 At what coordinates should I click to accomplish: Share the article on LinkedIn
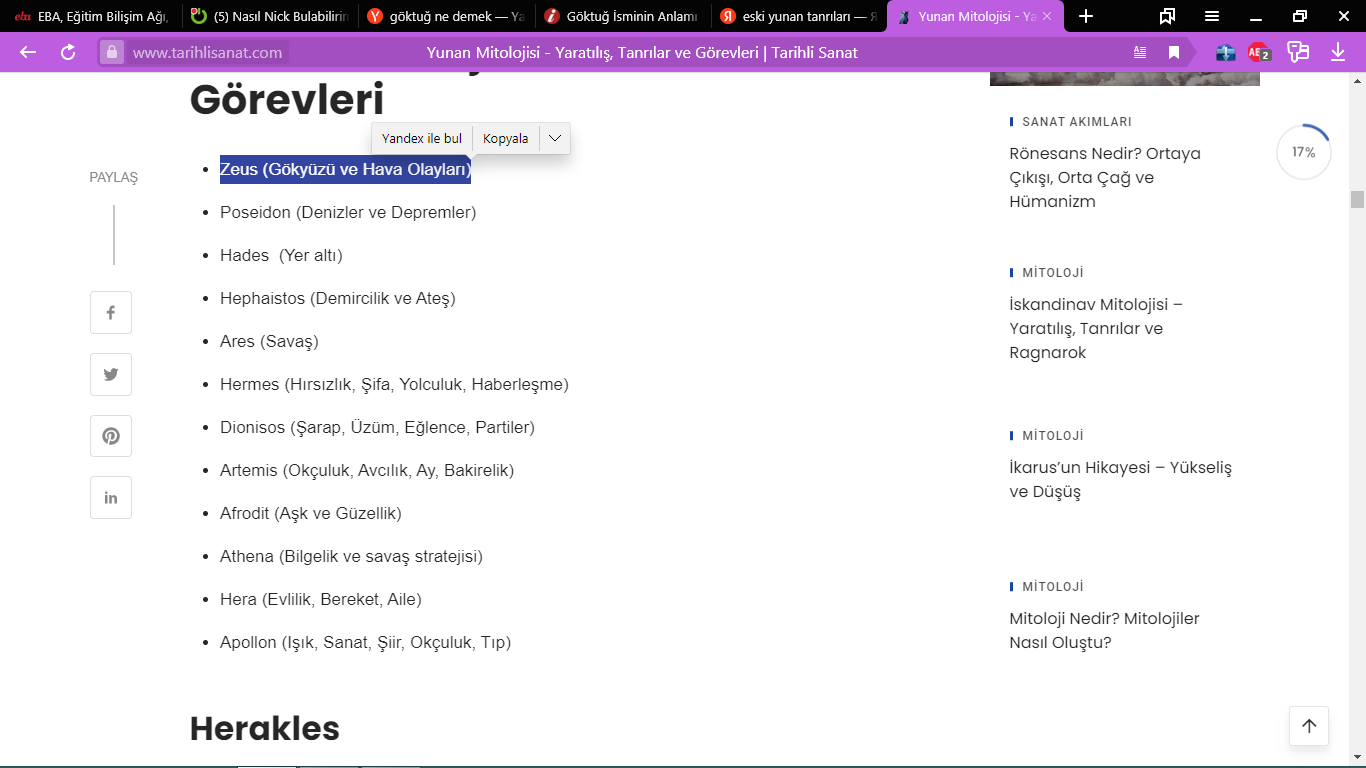coord(111,498)
